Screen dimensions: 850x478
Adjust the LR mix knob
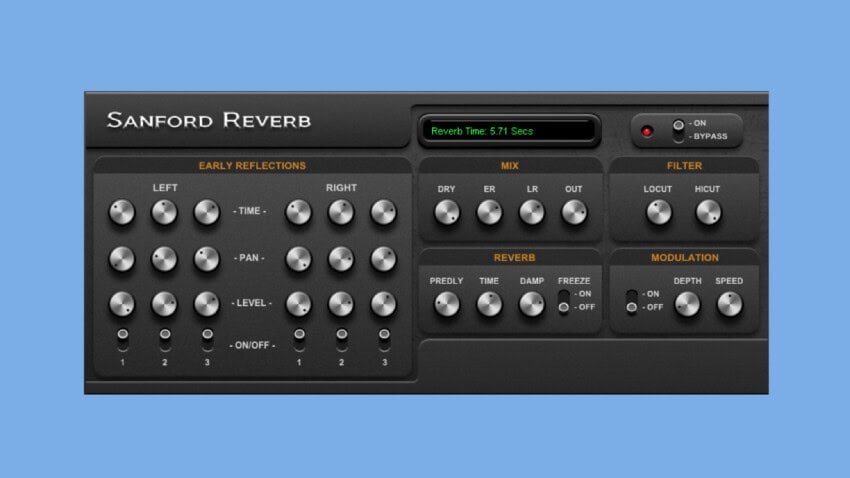pos(532,212)
